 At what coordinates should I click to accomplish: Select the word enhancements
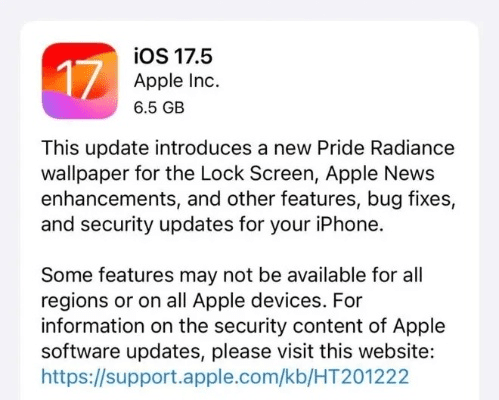(109, 199)
